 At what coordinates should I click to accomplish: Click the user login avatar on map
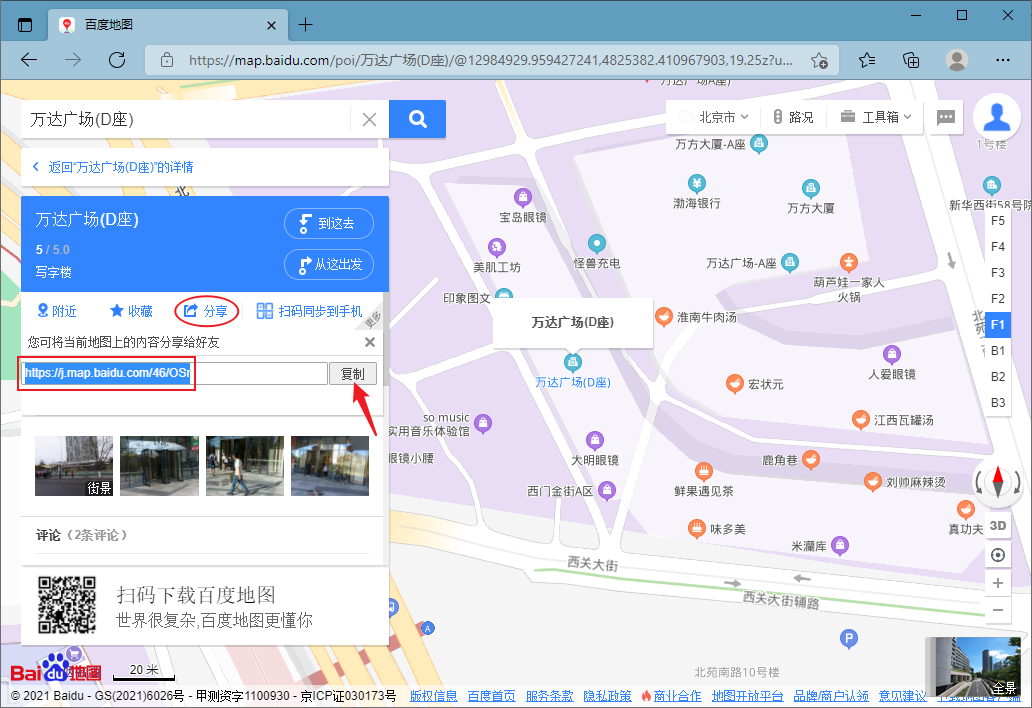click(996, 117)
